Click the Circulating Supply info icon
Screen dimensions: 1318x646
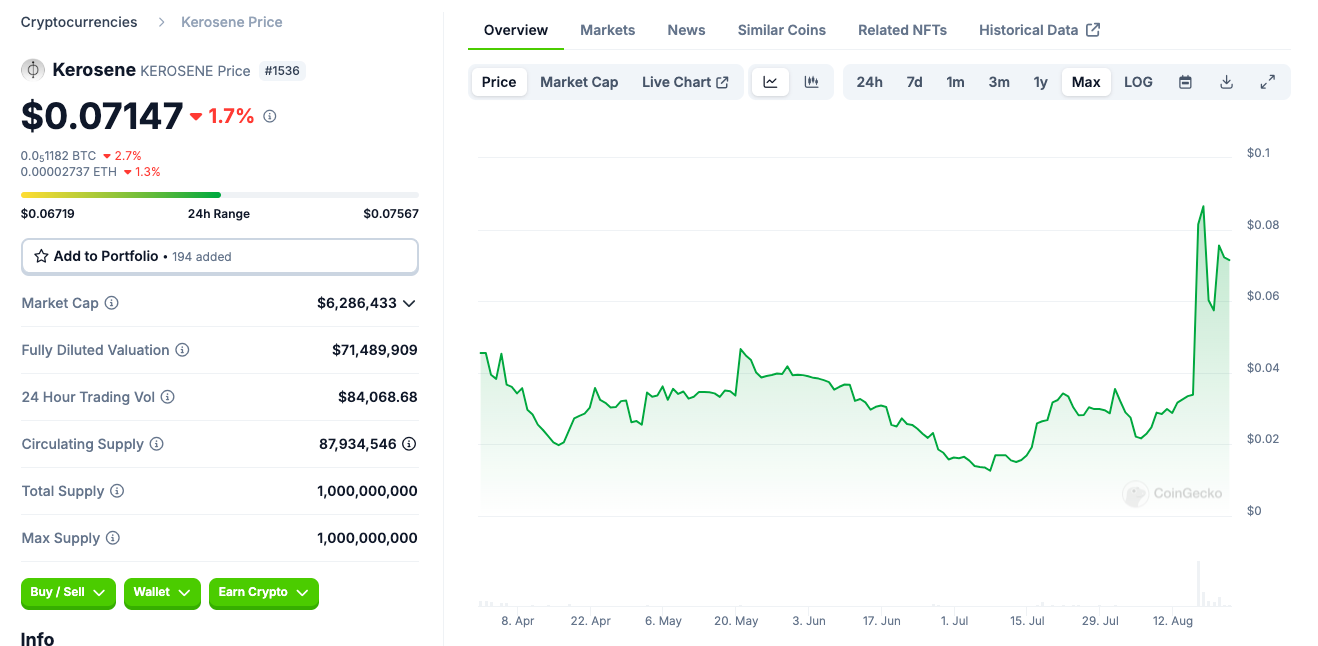coord(157,444)
